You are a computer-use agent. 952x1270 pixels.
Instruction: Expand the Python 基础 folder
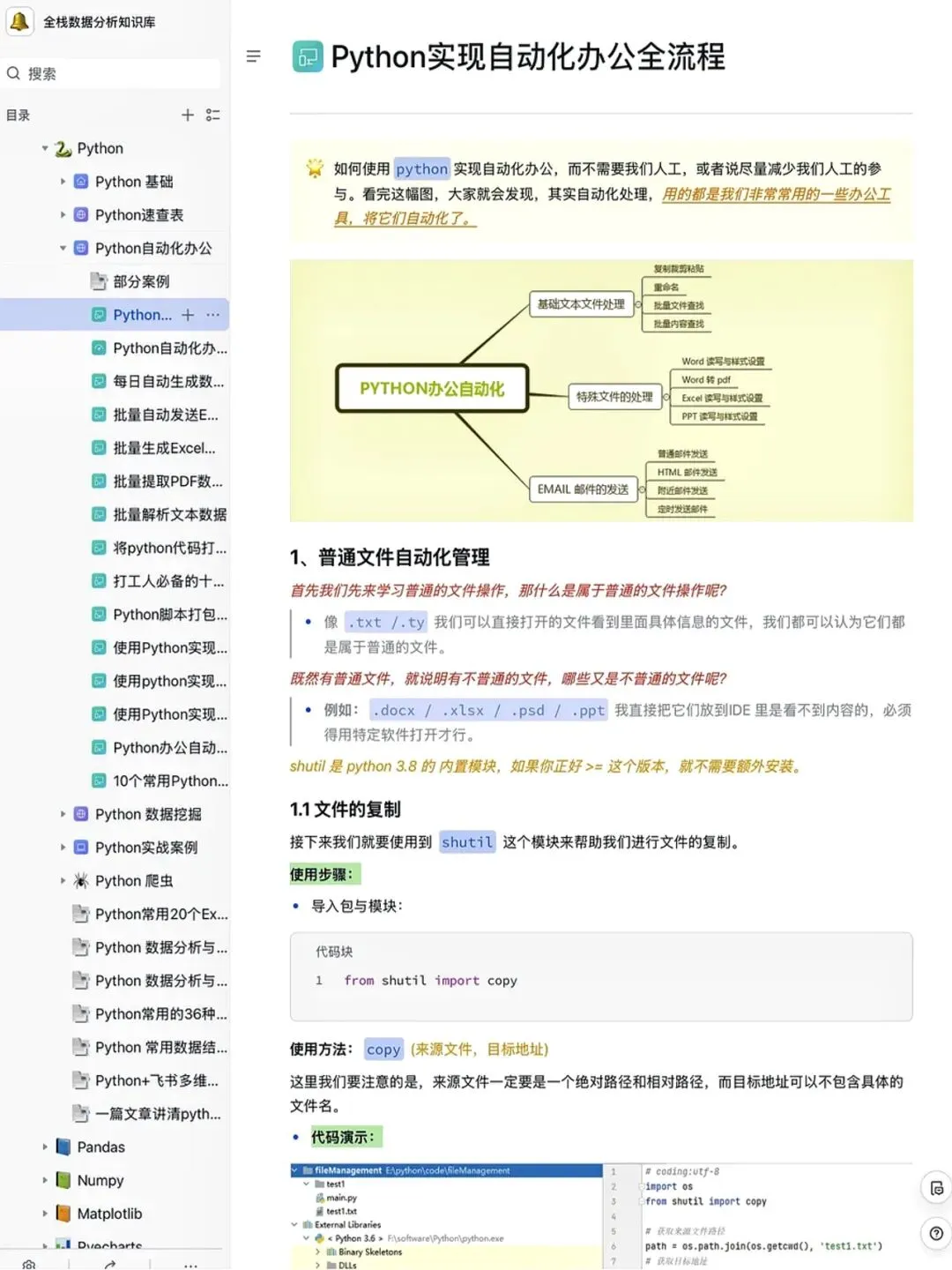(63, 182)
